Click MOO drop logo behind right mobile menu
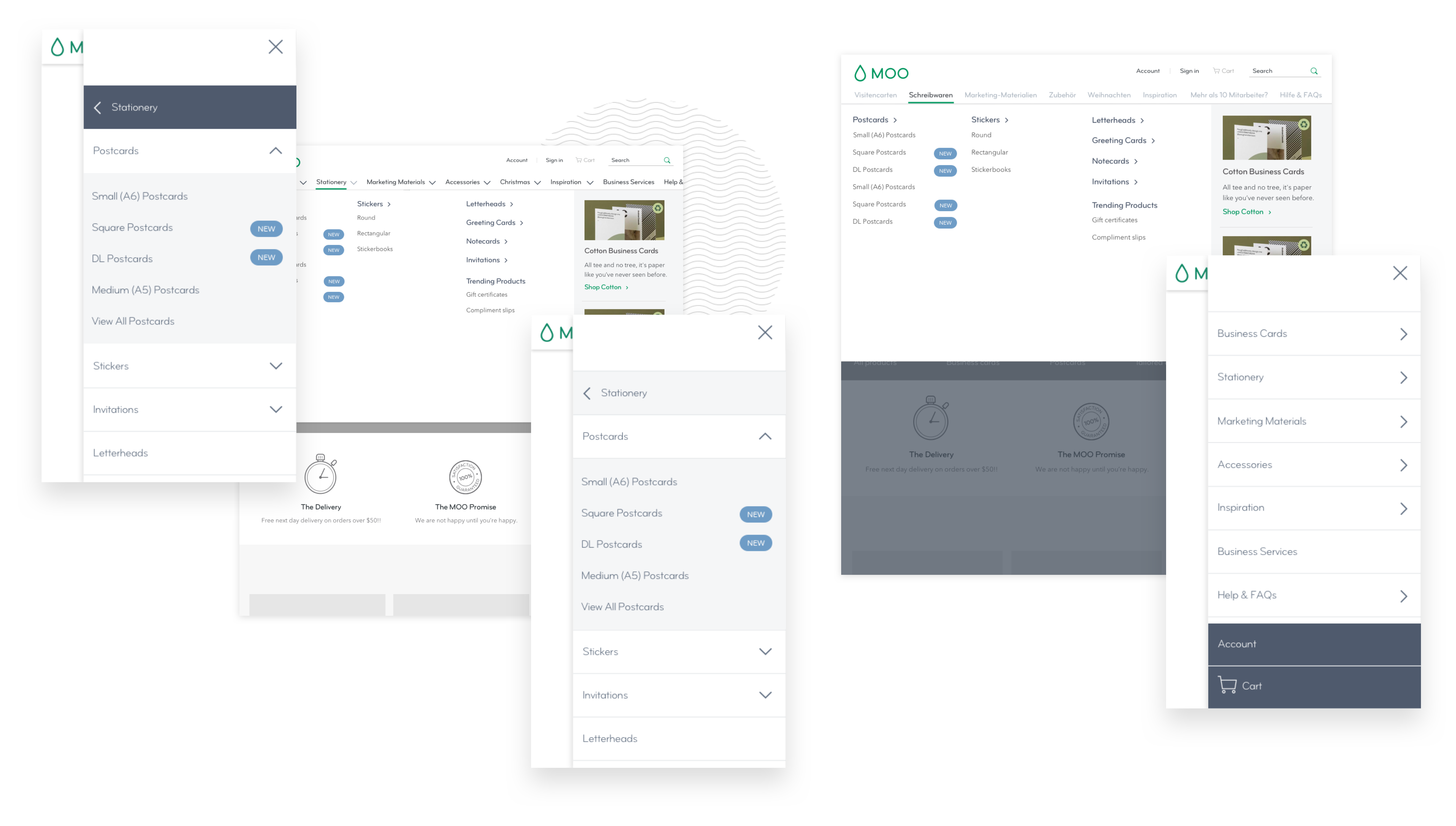 (x=1181, y=273)
